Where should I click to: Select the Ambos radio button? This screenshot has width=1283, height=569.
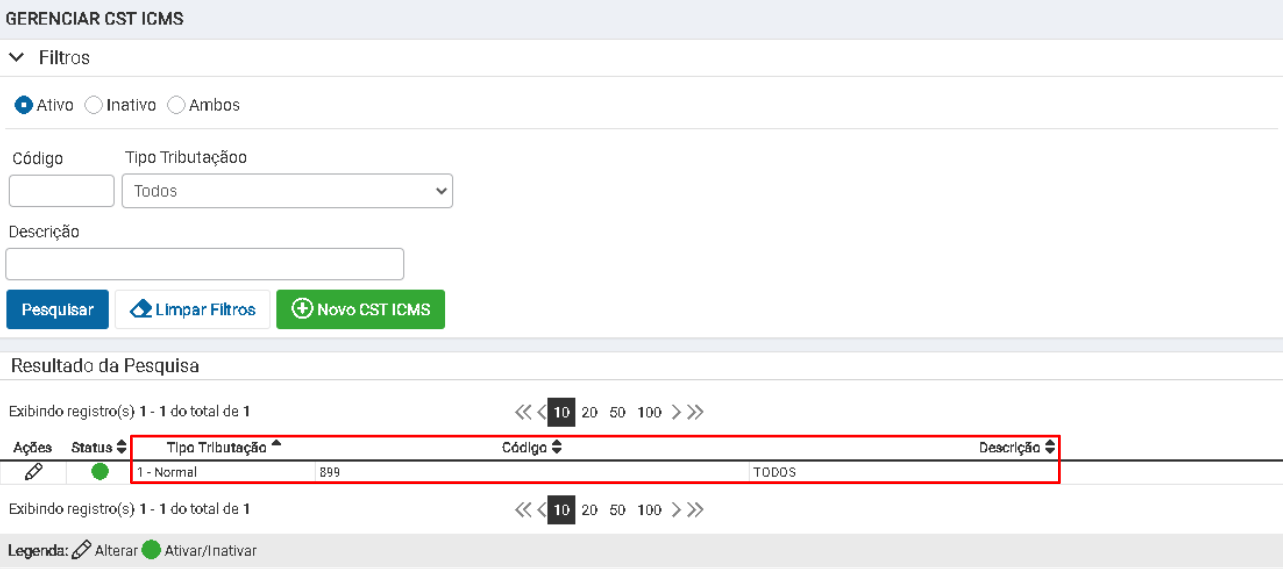click(x=176, y=105)
